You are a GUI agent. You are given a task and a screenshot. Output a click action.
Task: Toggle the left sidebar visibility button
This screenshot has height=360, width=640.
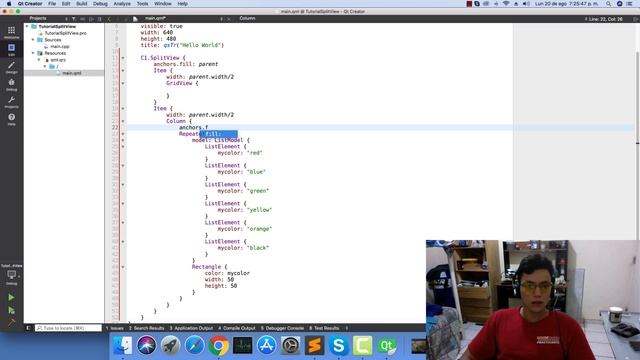point(28,328)
